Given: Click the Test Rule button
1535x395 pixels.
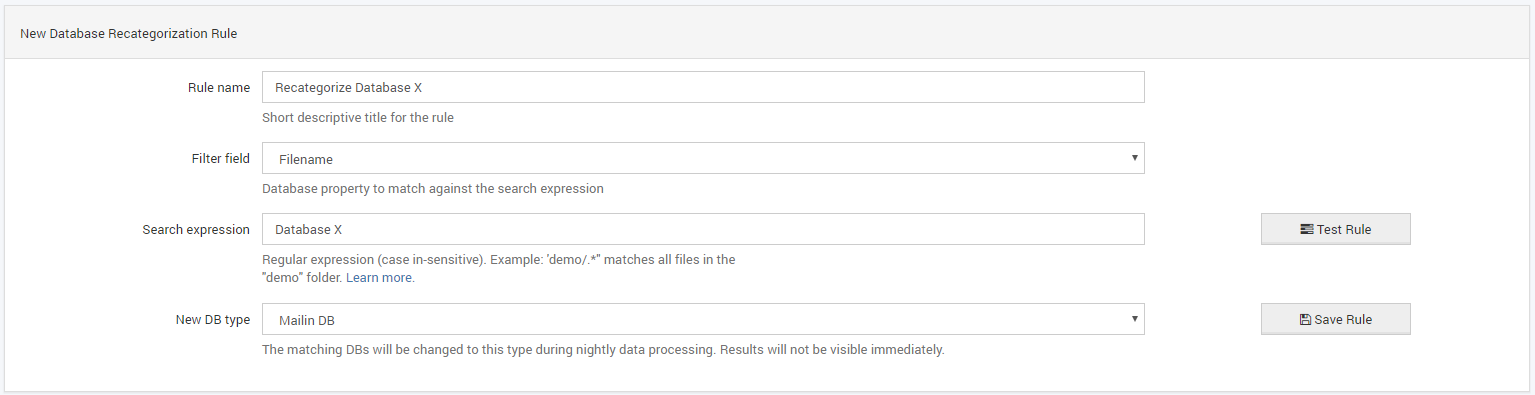Looking at the screenshot, I should point(1335,229).
